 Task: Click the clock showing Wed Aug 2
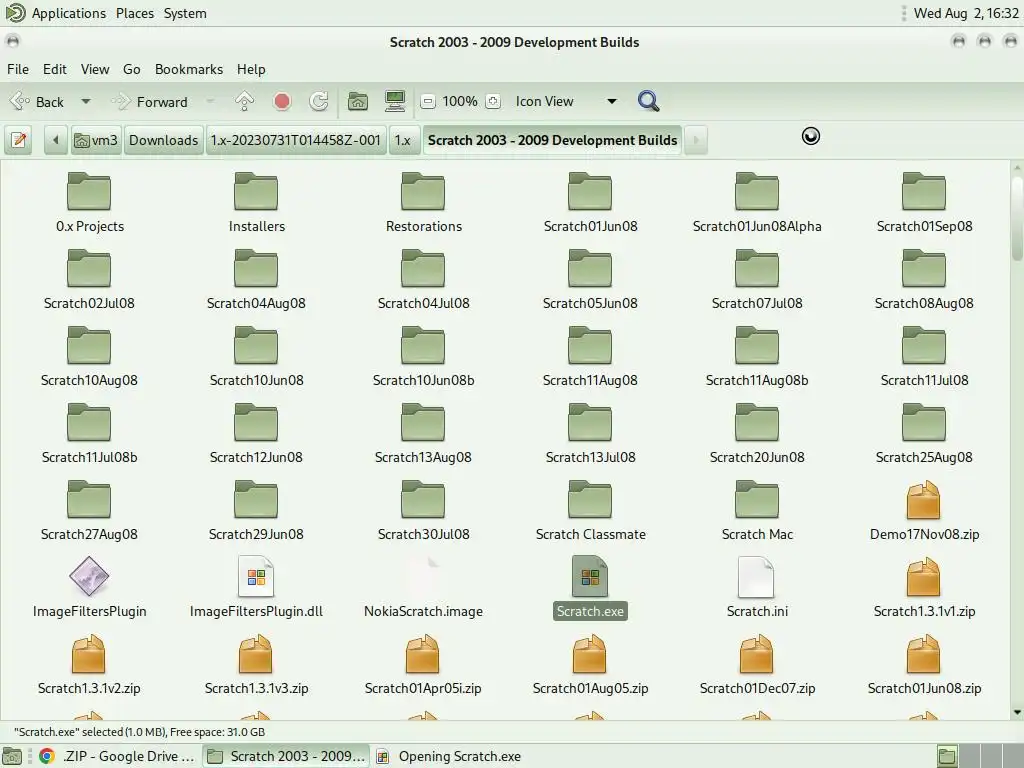(x=966, y=13)
